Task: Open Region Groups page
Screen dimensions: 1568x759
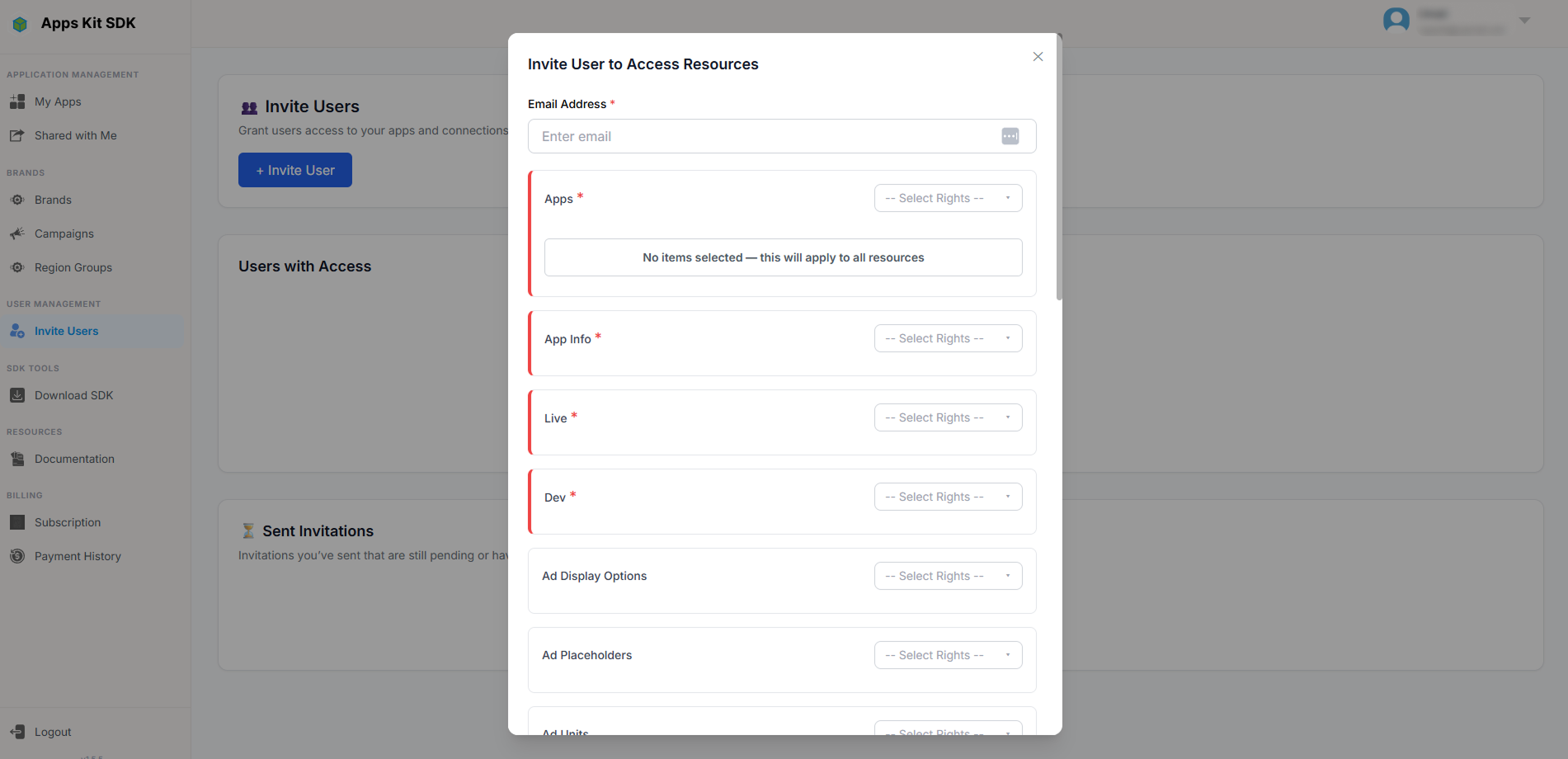Action: 73,267
